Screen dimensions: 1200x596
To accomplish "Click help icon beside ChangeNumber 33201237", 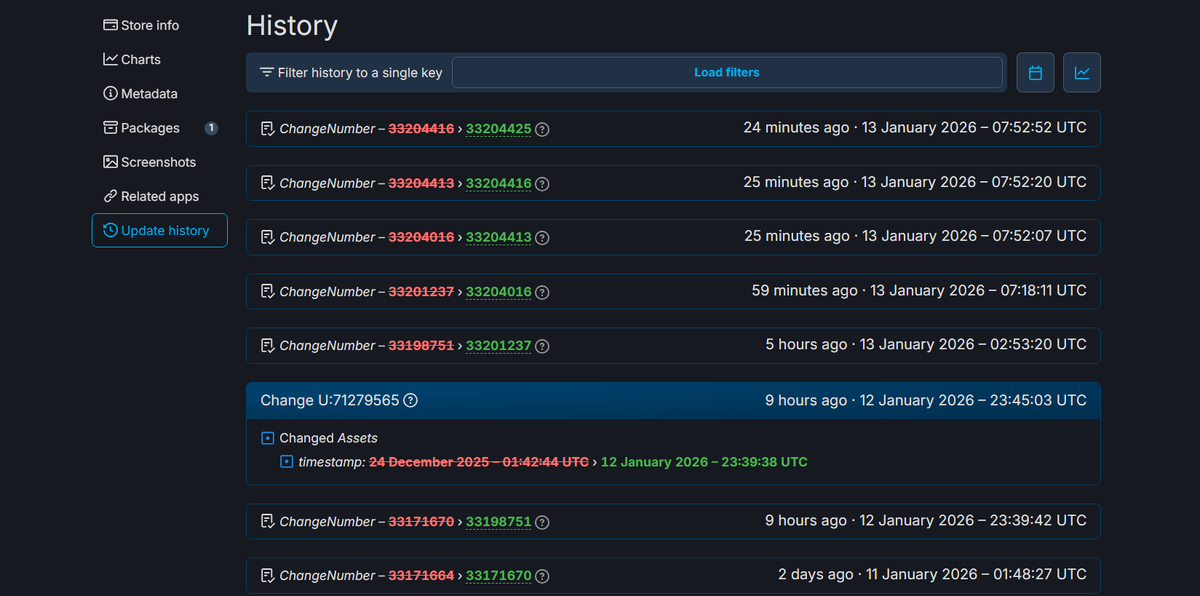I will point(542,346).
